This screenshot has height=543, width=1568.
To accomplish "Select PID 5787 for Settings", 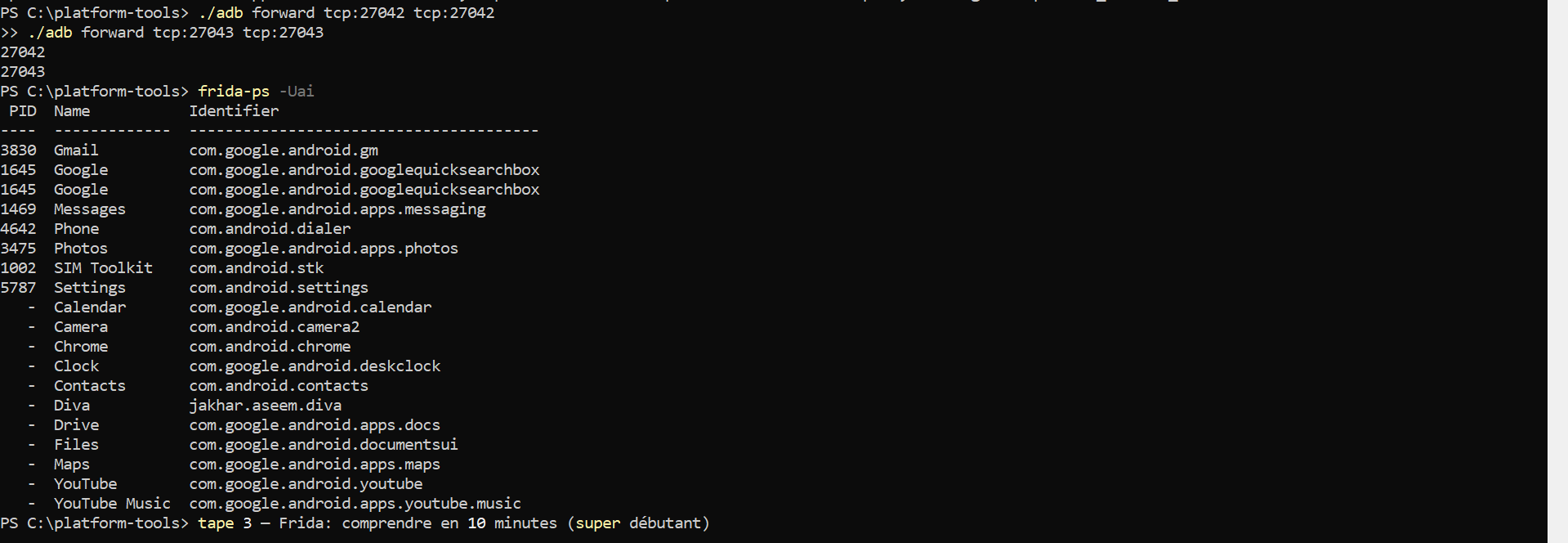I will point(18,288).
